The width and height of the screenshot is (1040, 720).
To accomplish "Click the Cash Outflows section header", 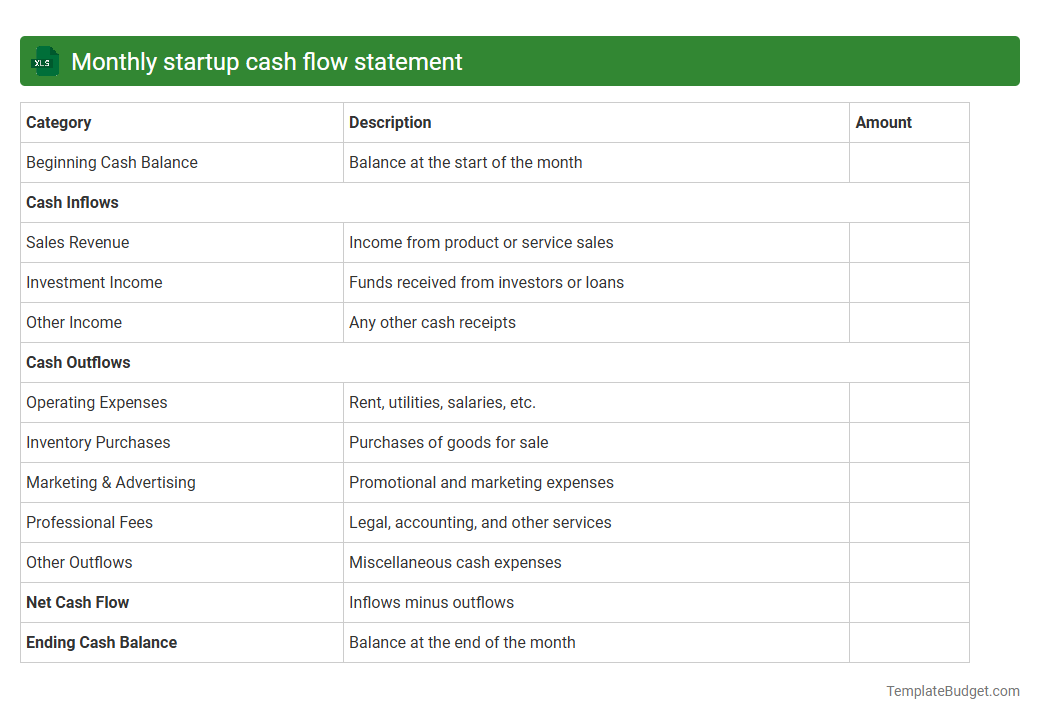I will [78, 362].
